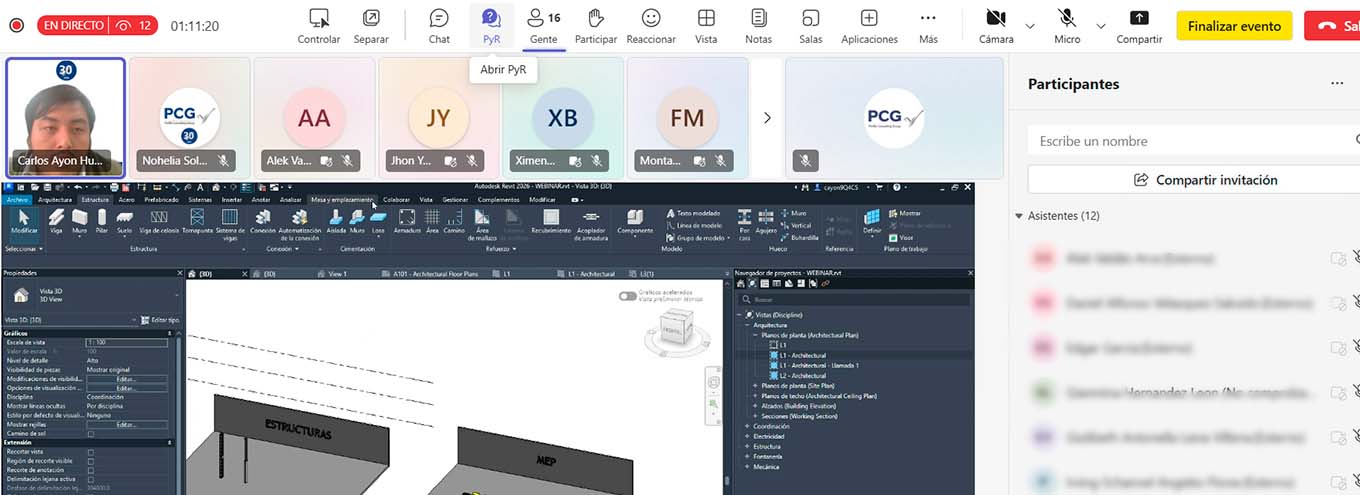This screenshot has width=1360, height=495.
Task: Open the Reaccionar emoji menu
Action: pos(651,24)
